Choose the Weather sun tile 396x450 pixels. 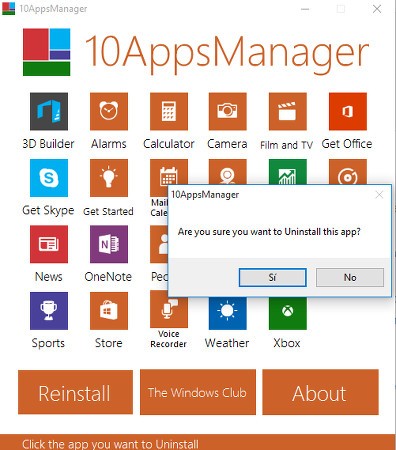click(x=228, y=313)
